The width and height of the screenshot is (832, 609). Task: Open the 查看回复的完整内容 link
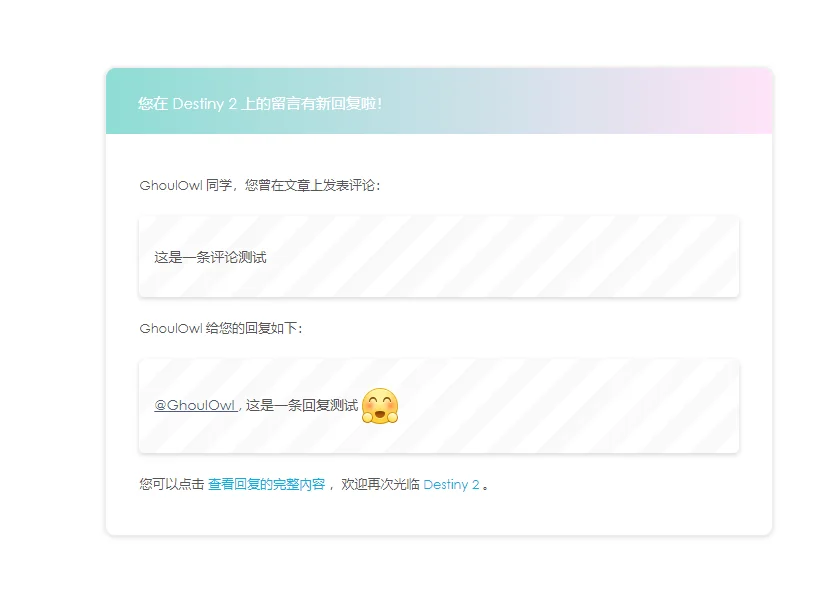[266, 484]
